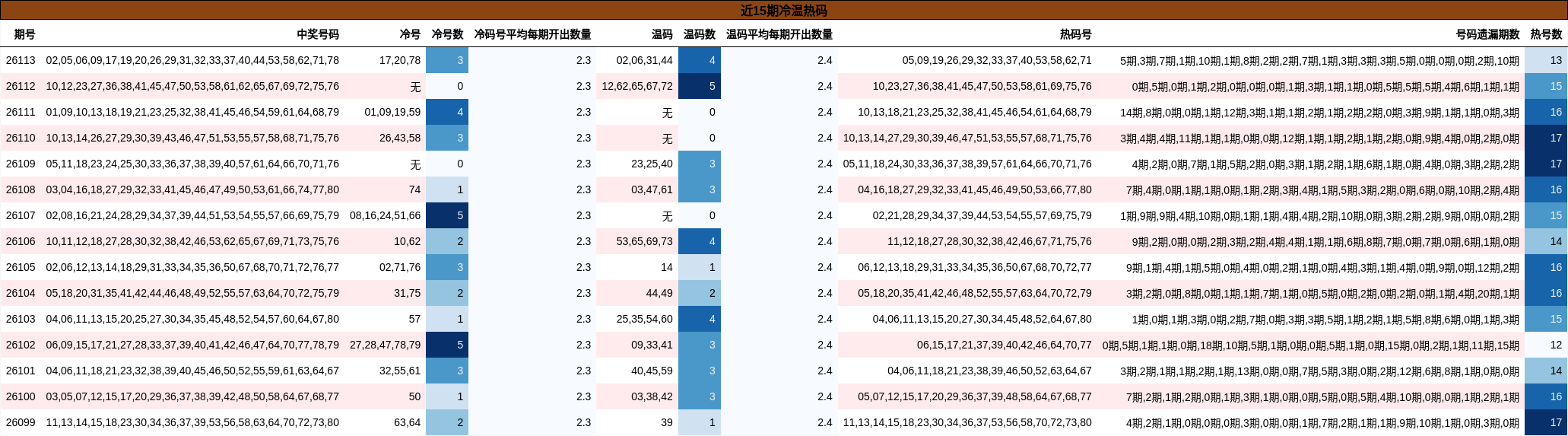Select period cell 26108
This screenshot has height=436, width=1568.
21,189
